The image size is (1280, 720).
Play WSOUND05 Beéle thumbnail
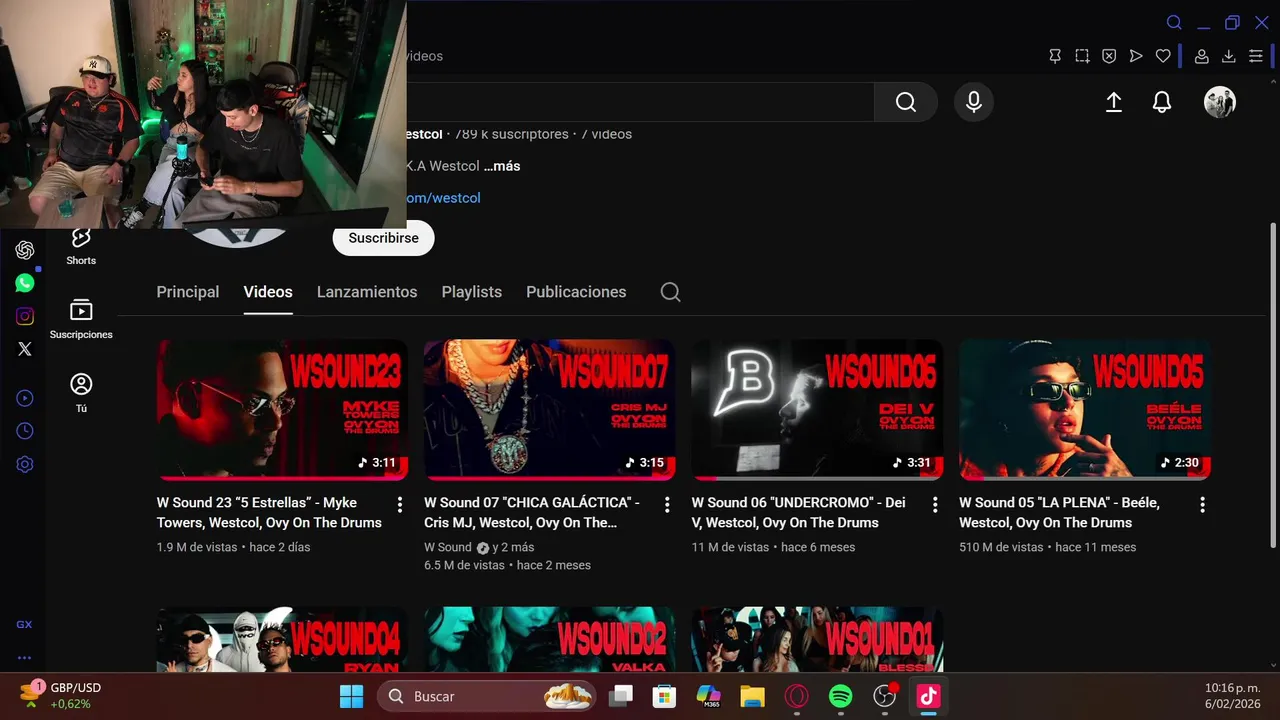coord(1084,410)
